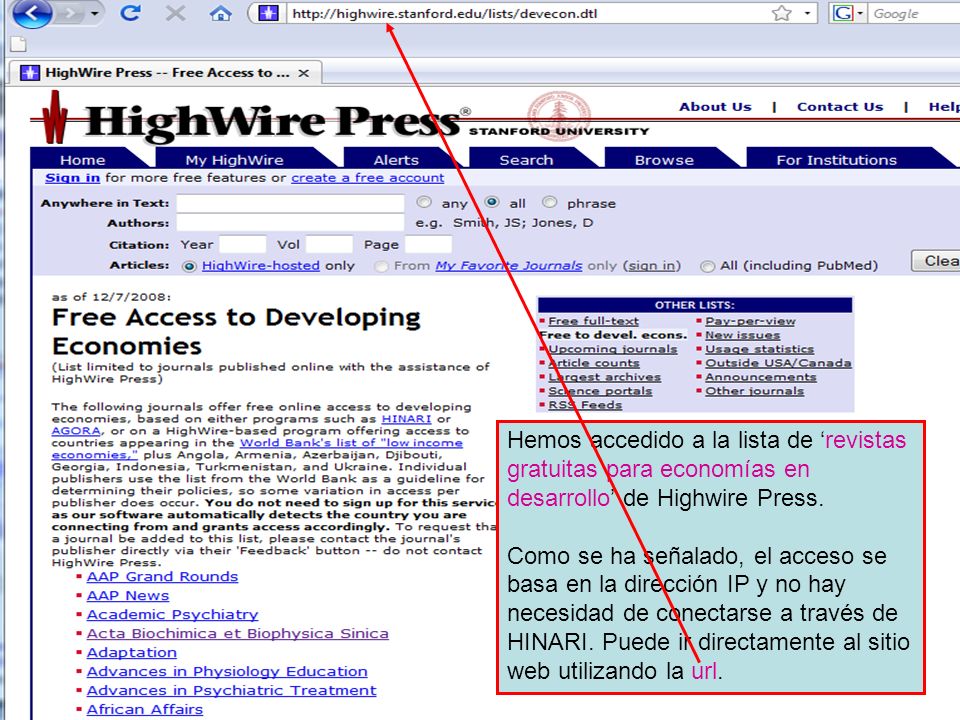This screenshot has width=960, height=720.
Task: Select the 'phrase' text match radio
Action: point(550,202)
